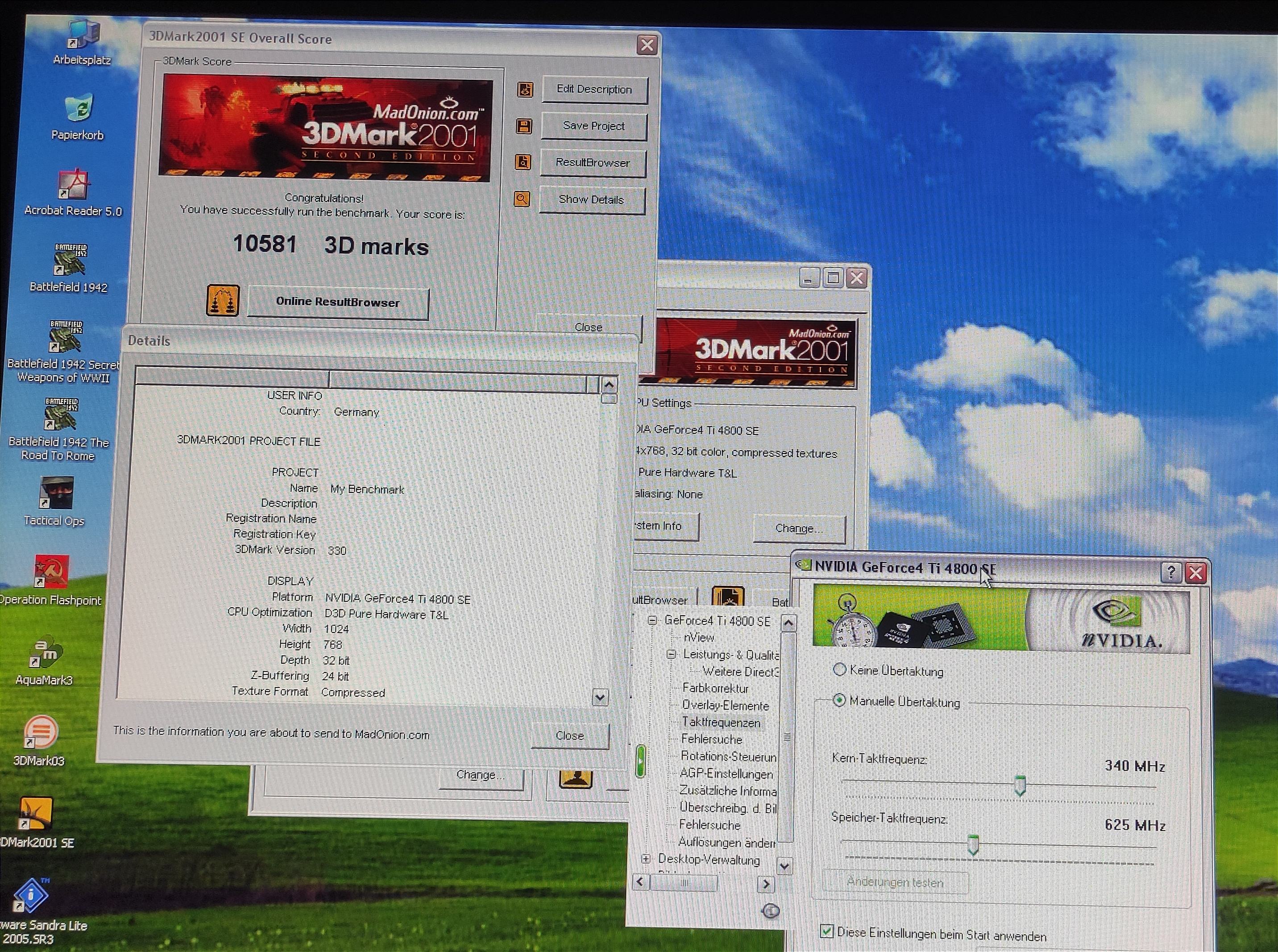
Task: Open Farbkorrektur in the NVIDIA tree
Action: [715, 688]
